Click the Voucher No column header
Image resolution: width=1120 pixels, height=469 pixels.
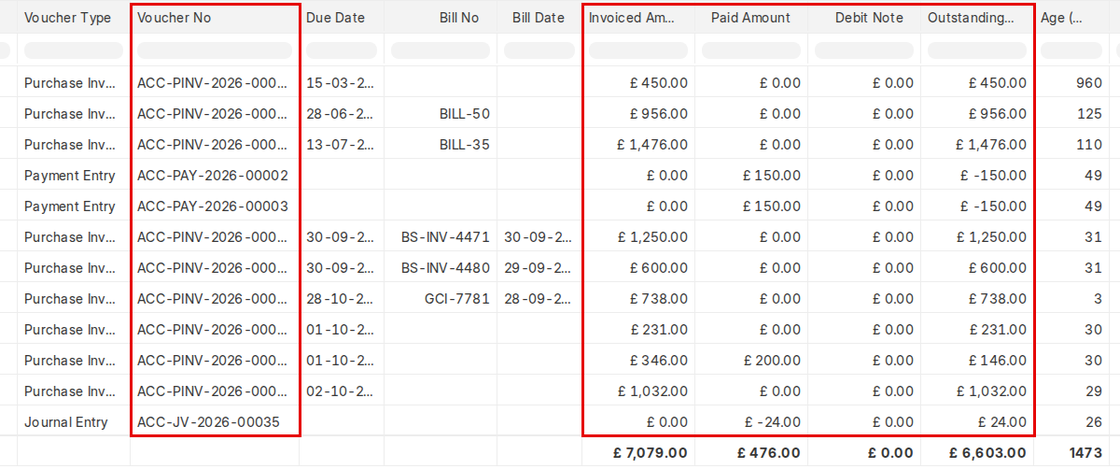pos(215,18)
